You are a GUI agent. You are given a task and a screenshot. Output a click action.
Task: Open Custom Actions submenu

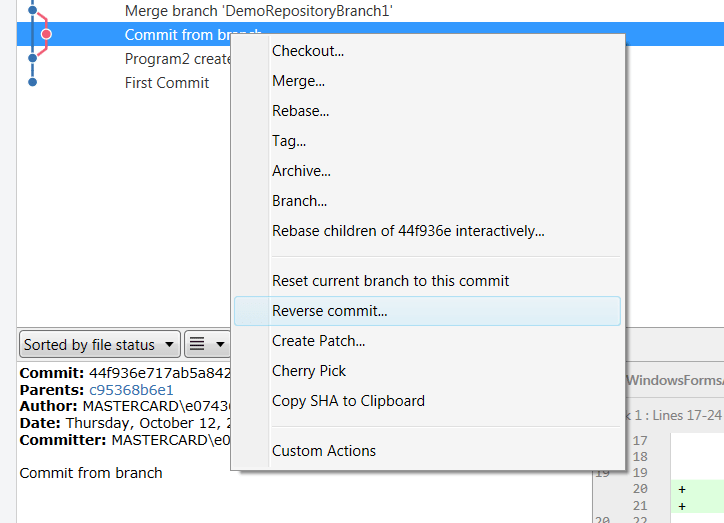[324, 451]
